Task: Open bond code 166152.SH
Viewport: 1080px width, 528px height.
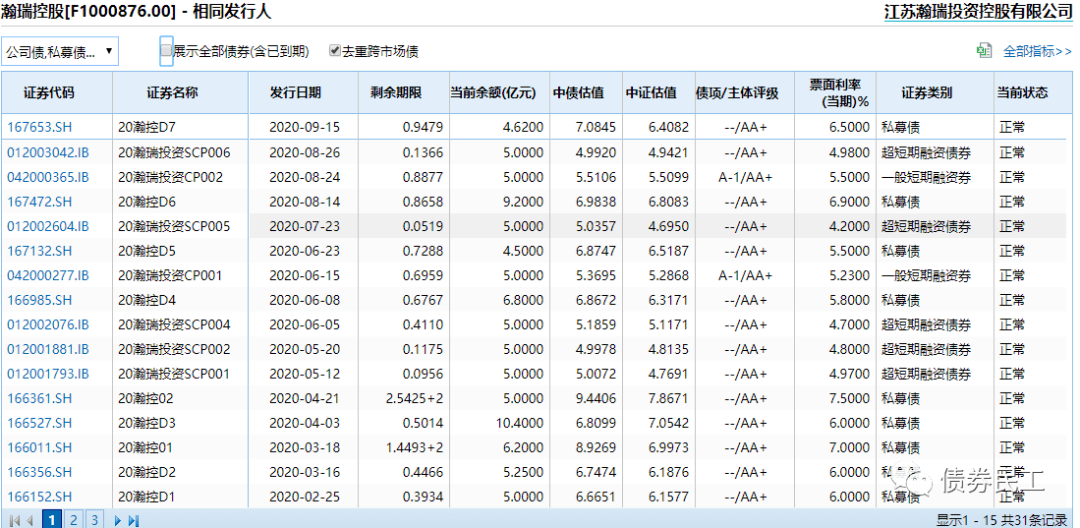Action: pos(39,497)
